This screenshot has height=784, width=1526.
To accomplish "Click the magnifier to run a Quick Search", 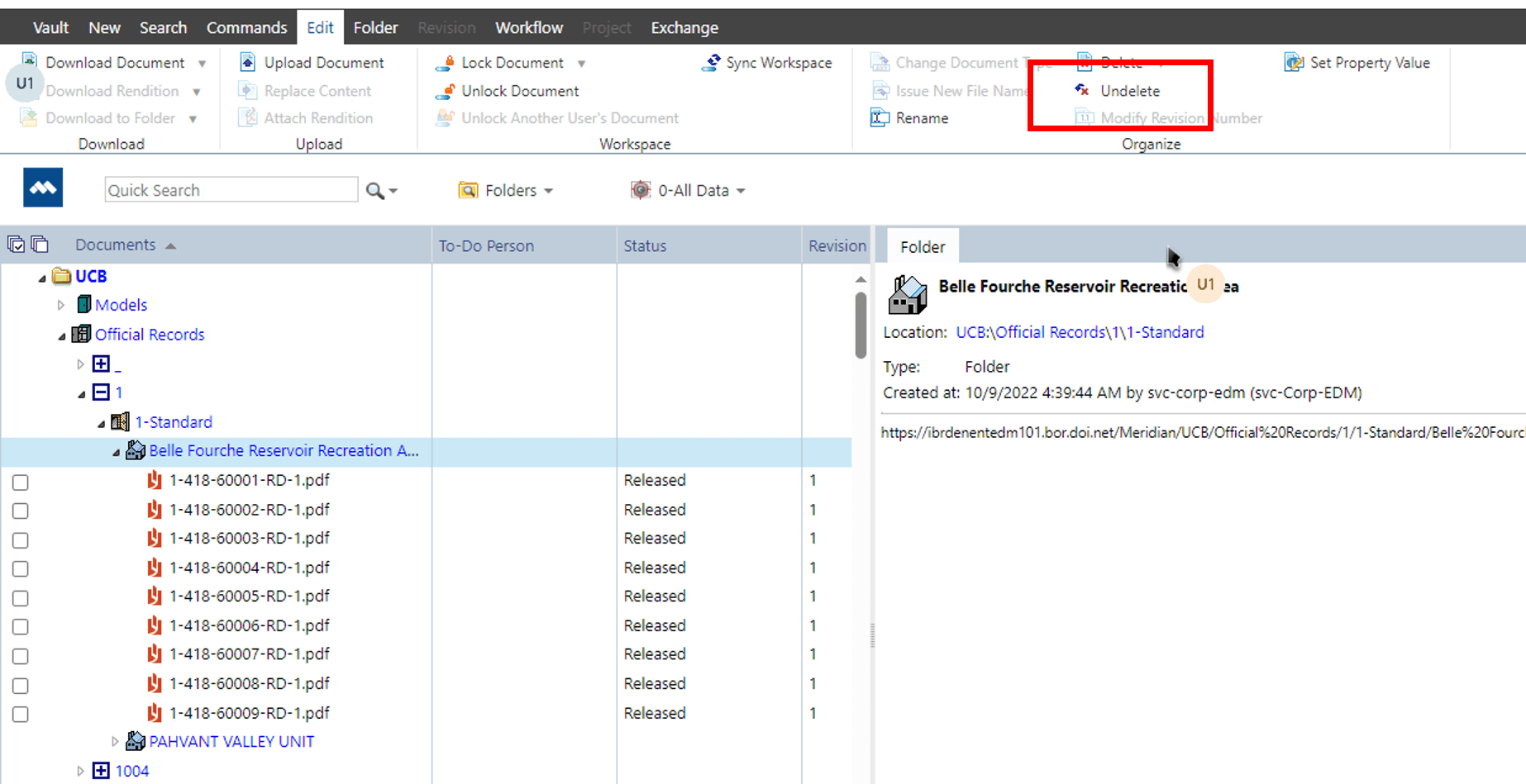I will click(x=374, y=189).
